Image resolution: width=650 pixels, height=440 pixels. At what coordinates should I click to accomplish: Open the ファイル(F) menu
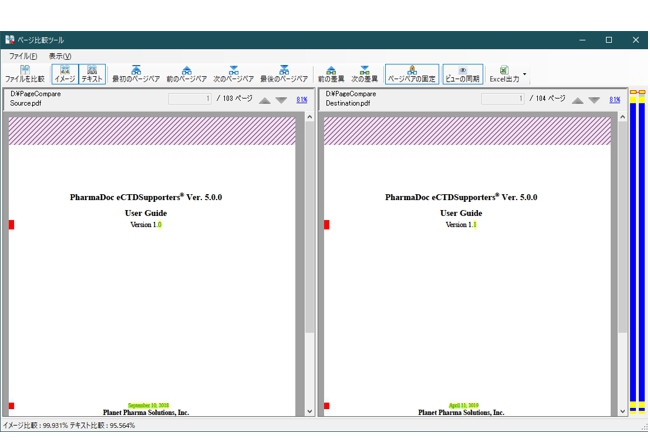point(23,56)
